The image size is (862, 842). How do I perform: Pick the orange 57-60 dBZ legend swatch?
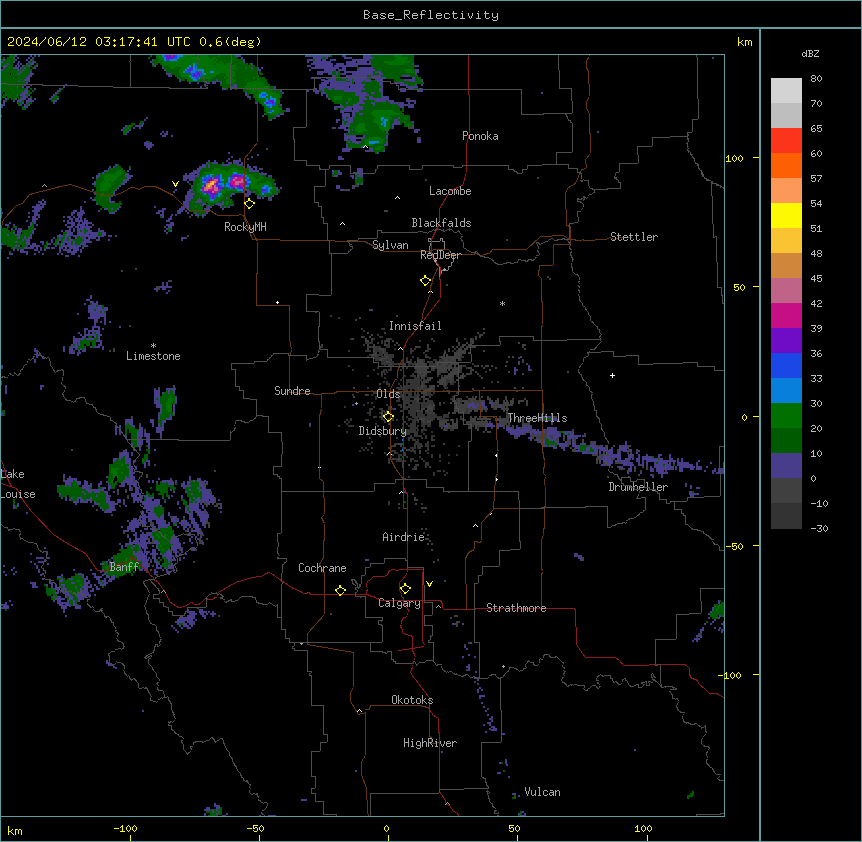click(786, 166)
